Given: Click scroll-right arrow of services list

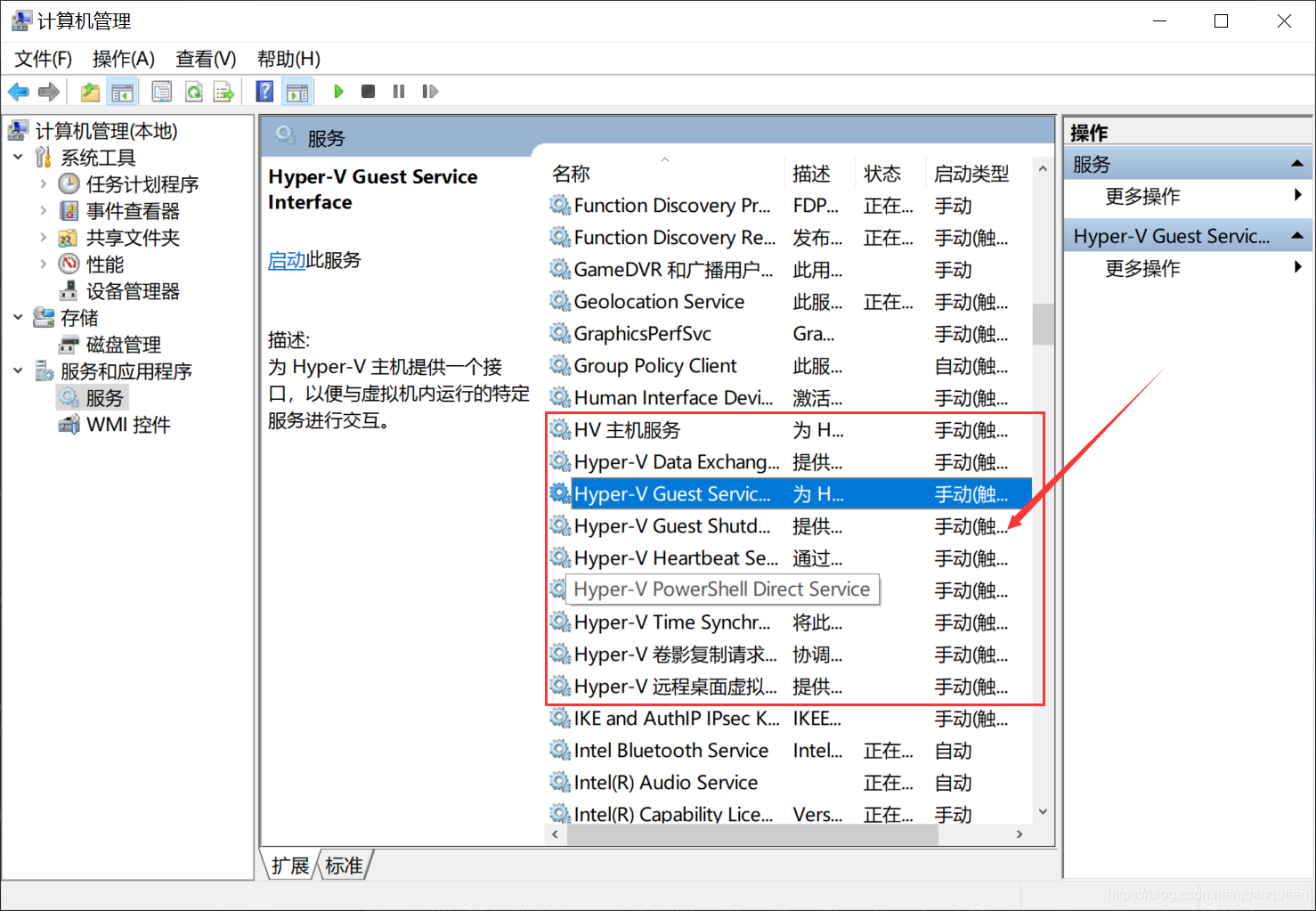Looking at the screenshot, I should [x=1019, y=834].
